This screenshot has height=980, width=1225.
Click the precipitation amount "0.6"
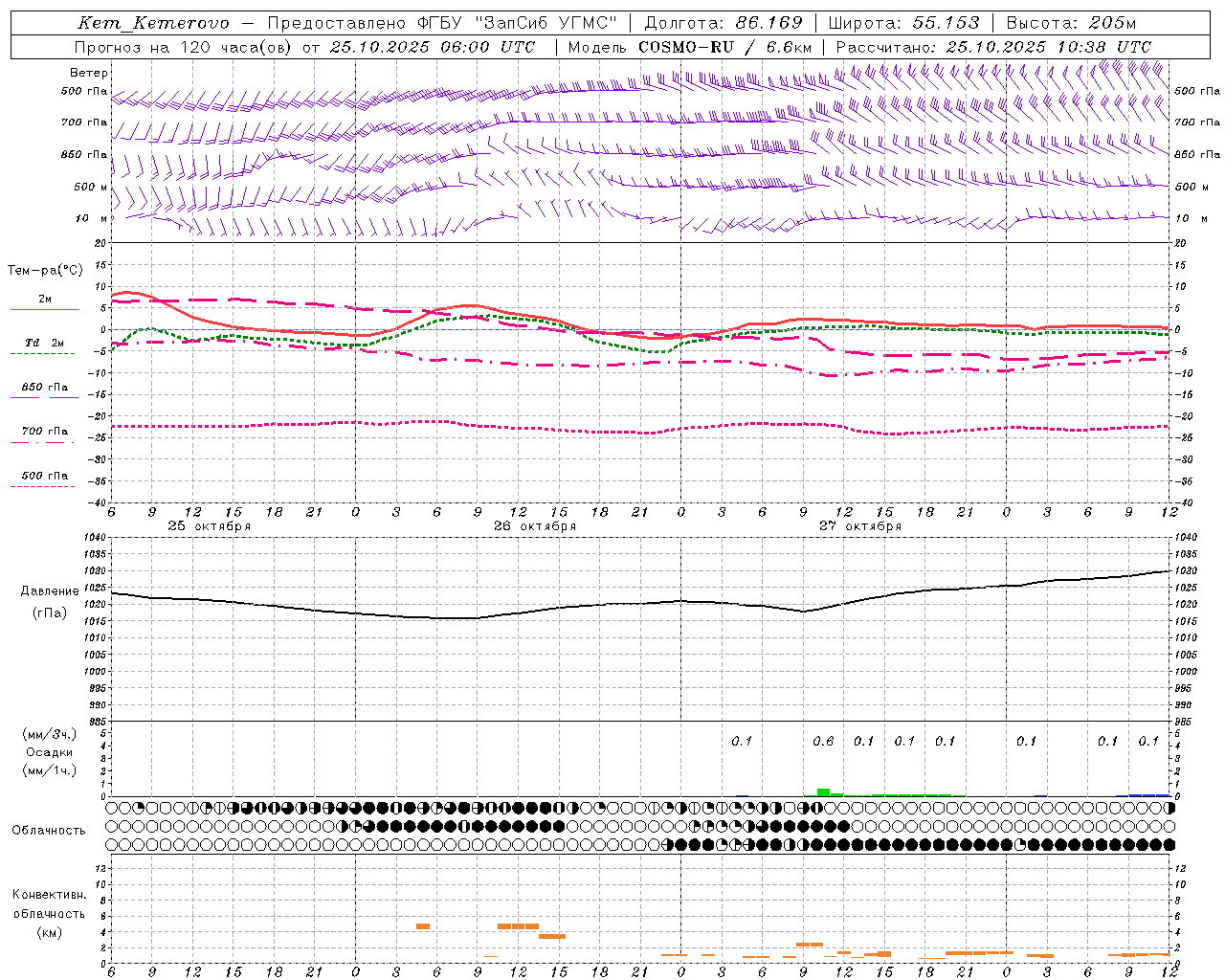[823, 742]
